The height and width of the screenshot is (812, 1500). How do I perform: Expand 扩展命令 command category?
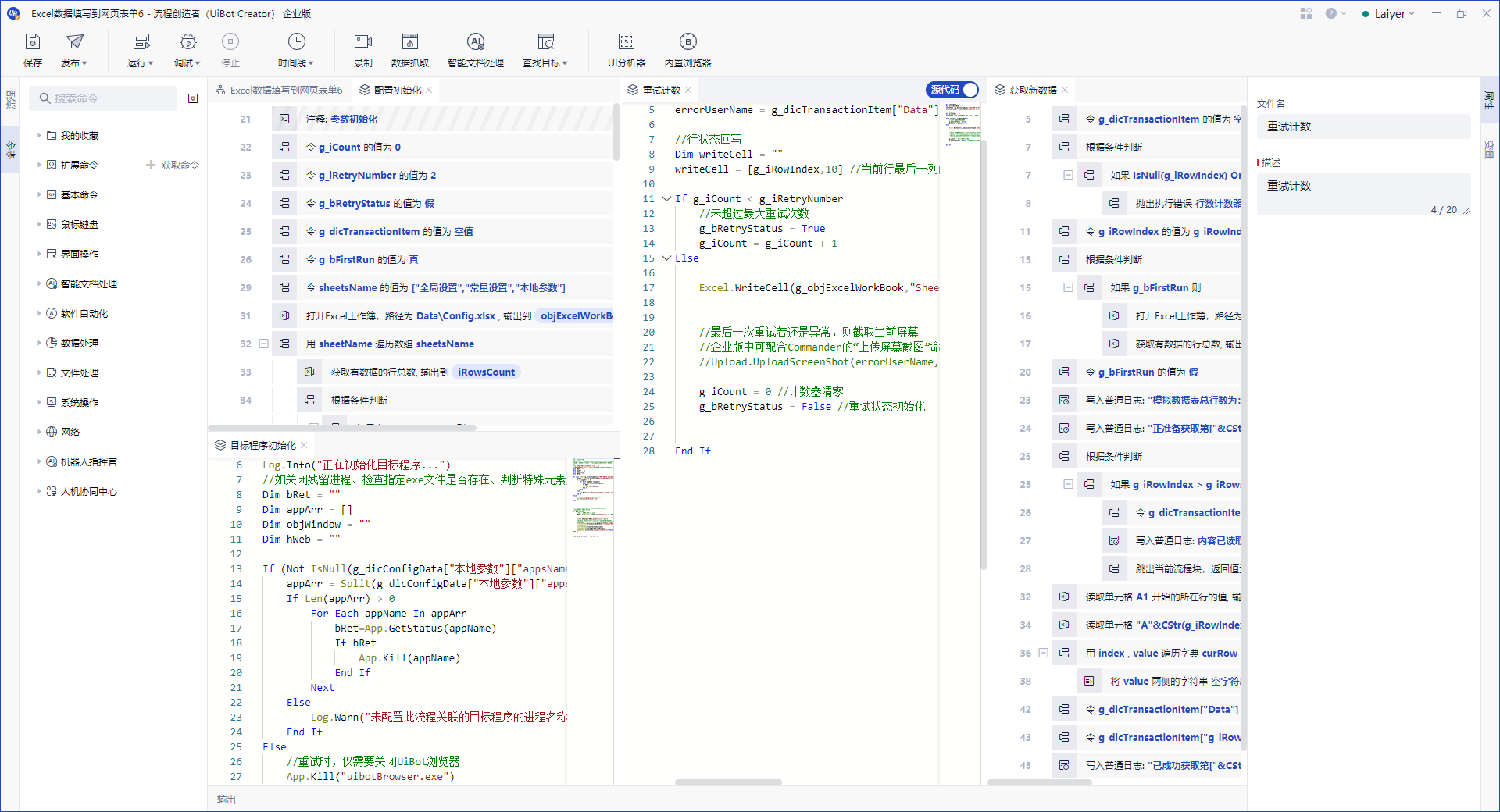click(39, 165)
